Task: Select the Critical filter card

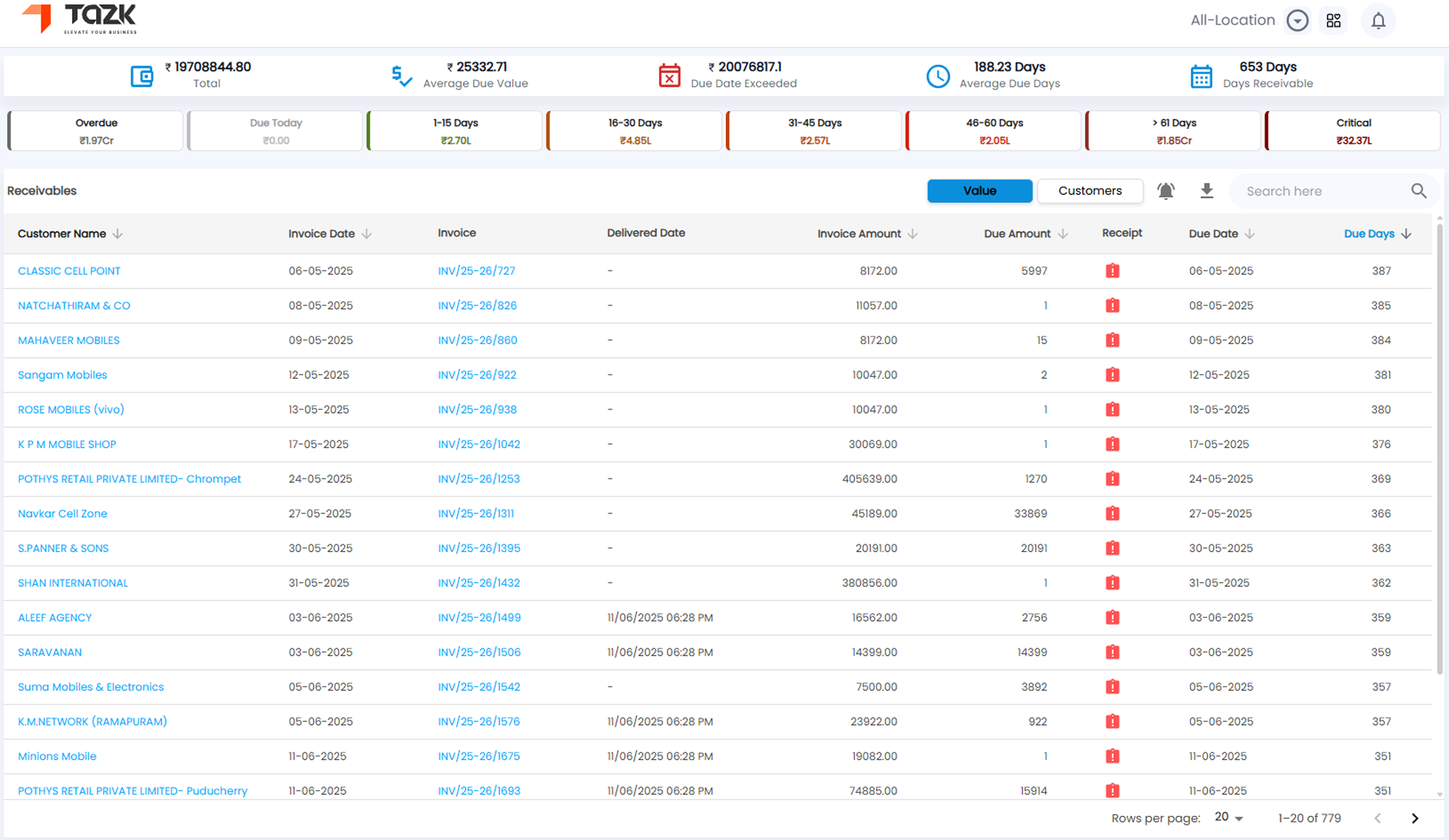Action: coord(1353,131)
